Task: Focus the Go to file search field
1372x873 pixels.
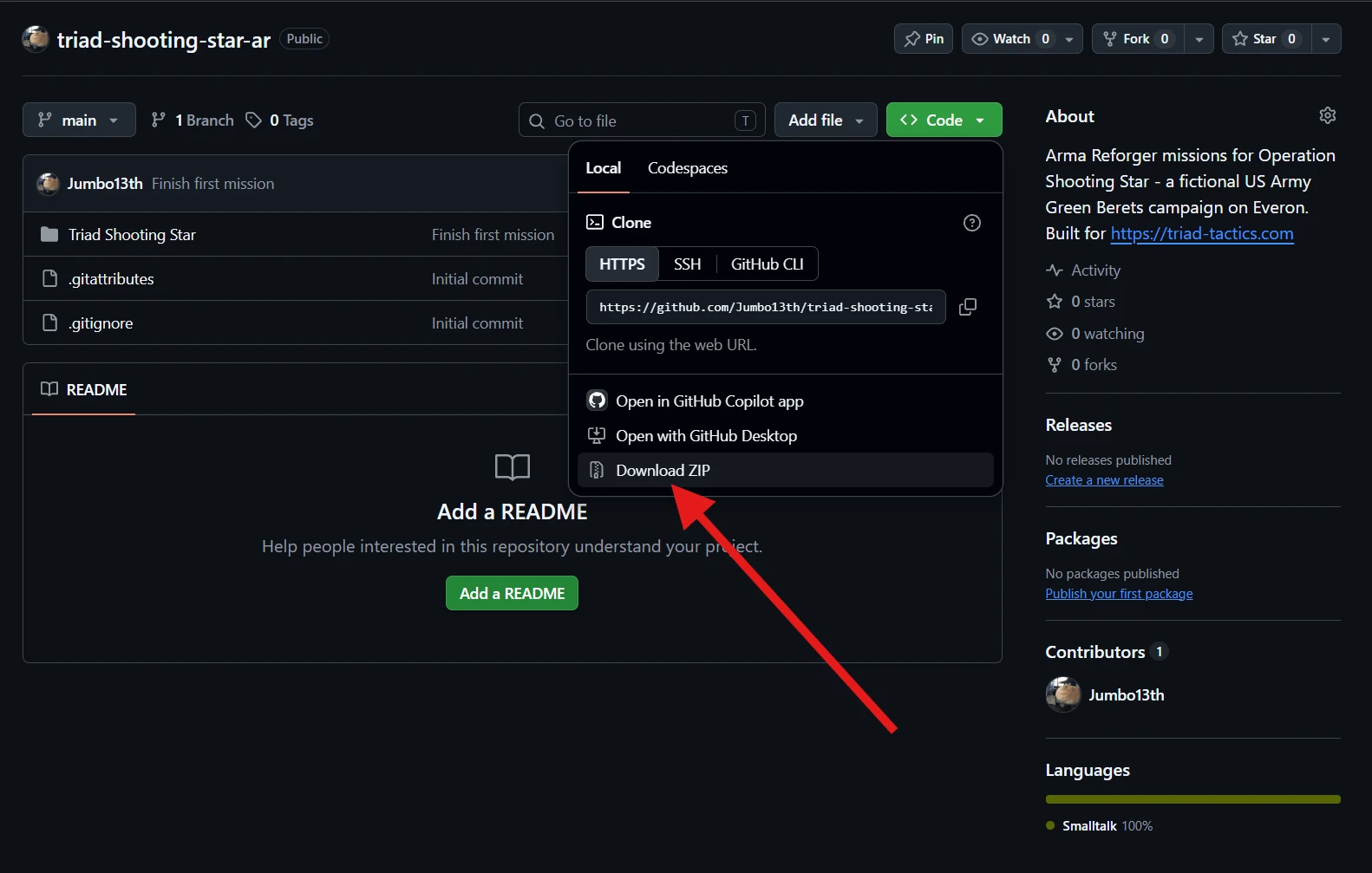Action: pyautogui.click(x=642, y=121)
